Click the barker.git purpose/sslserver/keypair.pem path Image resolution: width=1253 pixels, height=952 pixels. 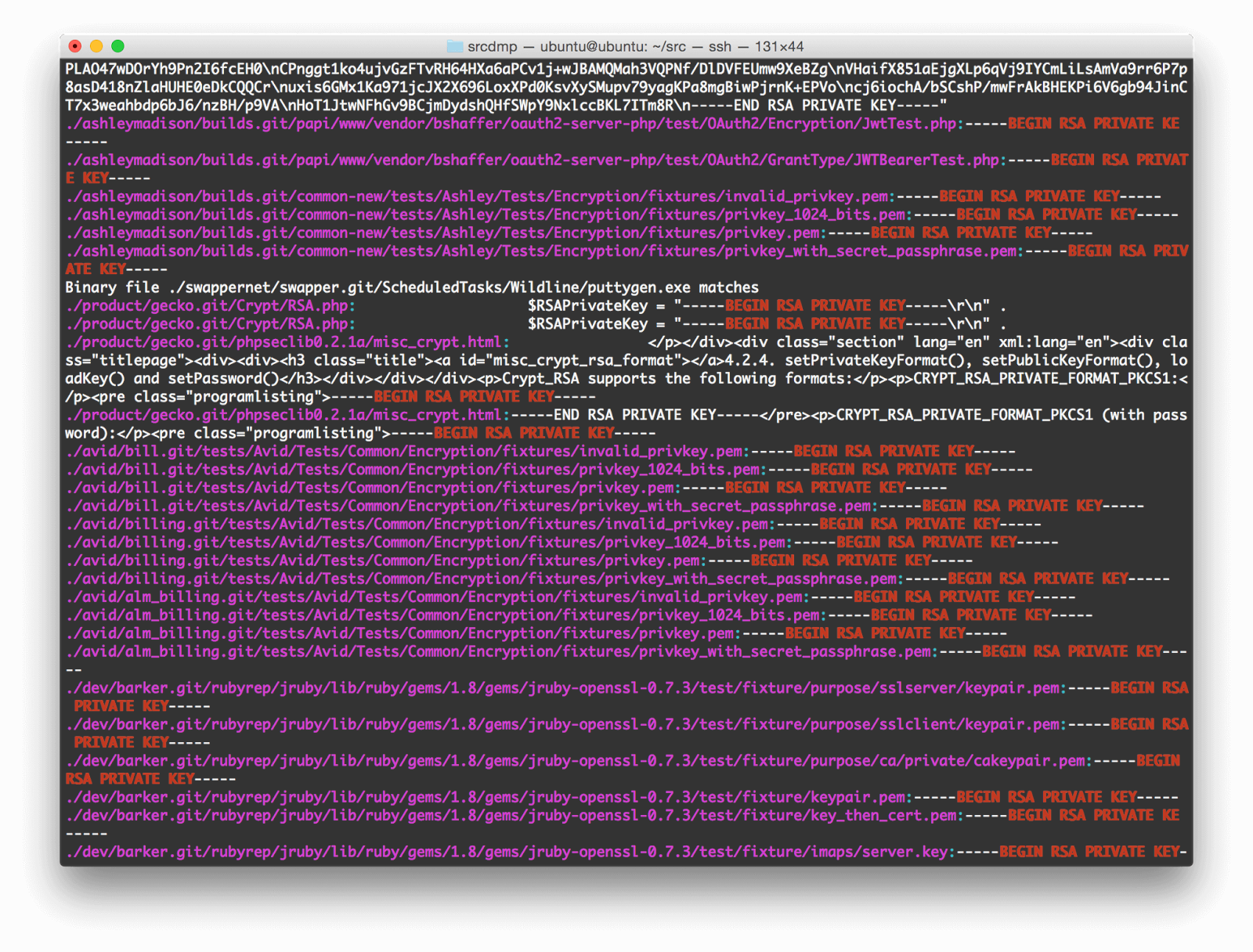(562, 687)
